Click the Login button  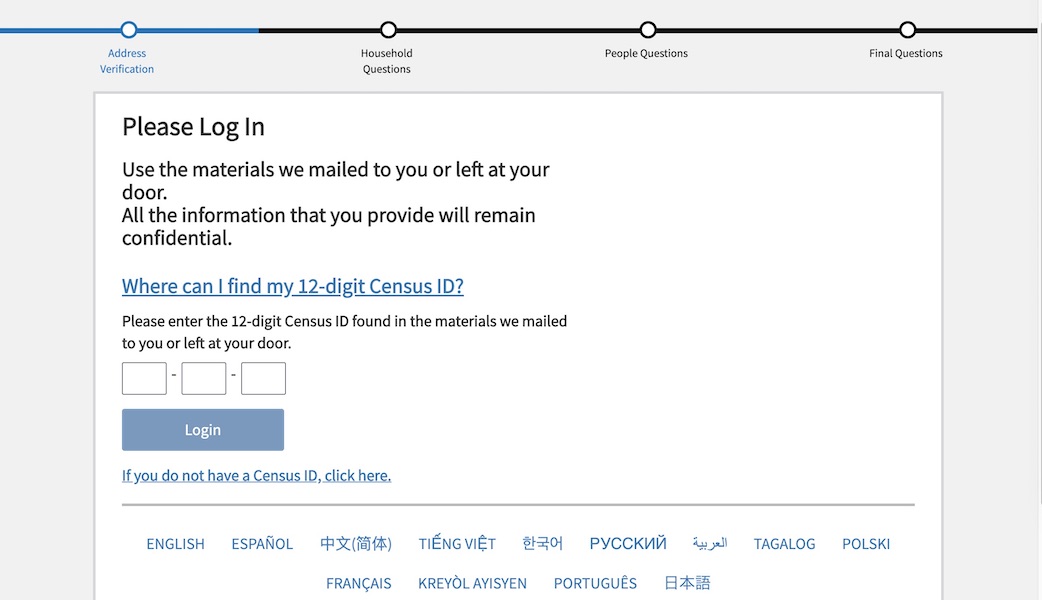203,430
